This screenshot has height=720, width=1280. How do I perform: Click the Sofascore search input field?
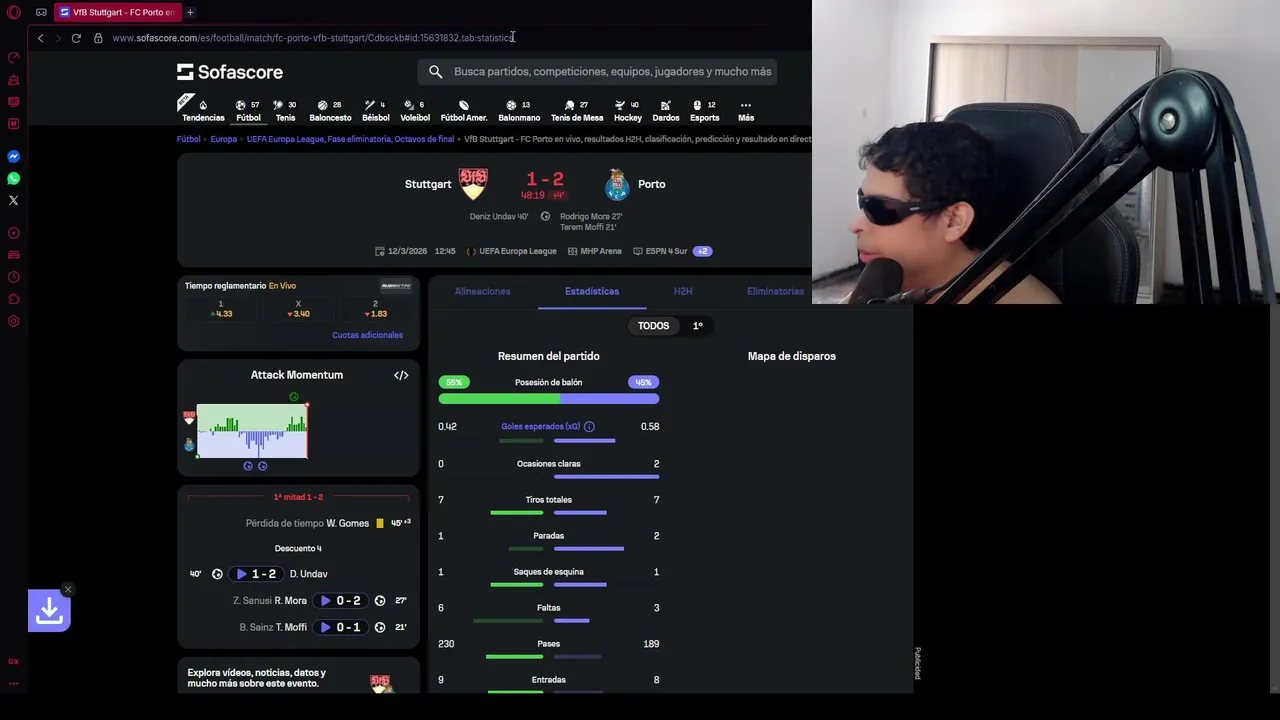click(596, 72)
